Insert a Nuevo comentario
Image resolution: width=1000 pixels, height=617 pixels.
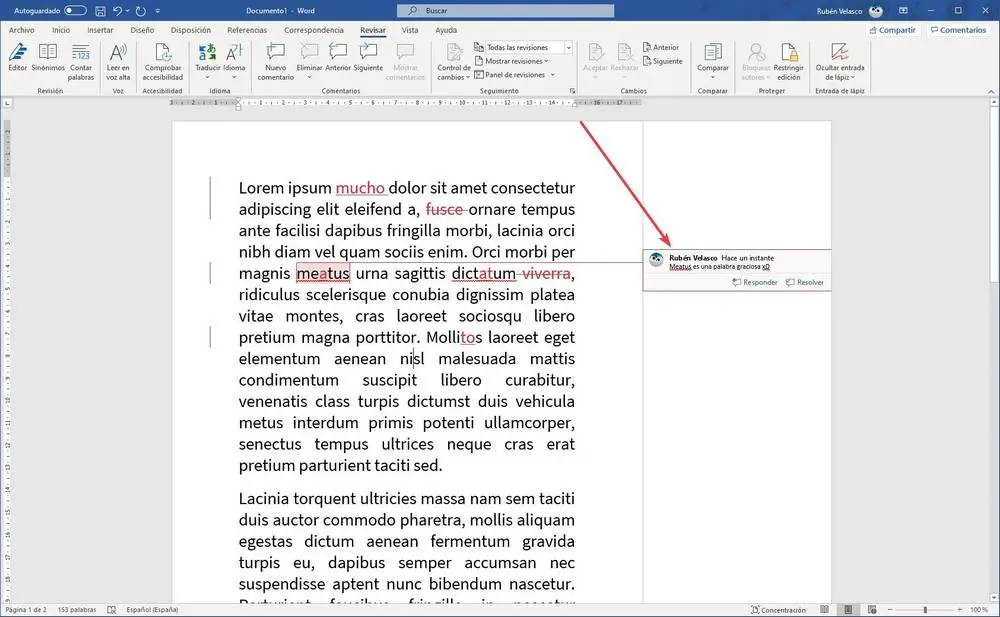(x=275, y=56)
